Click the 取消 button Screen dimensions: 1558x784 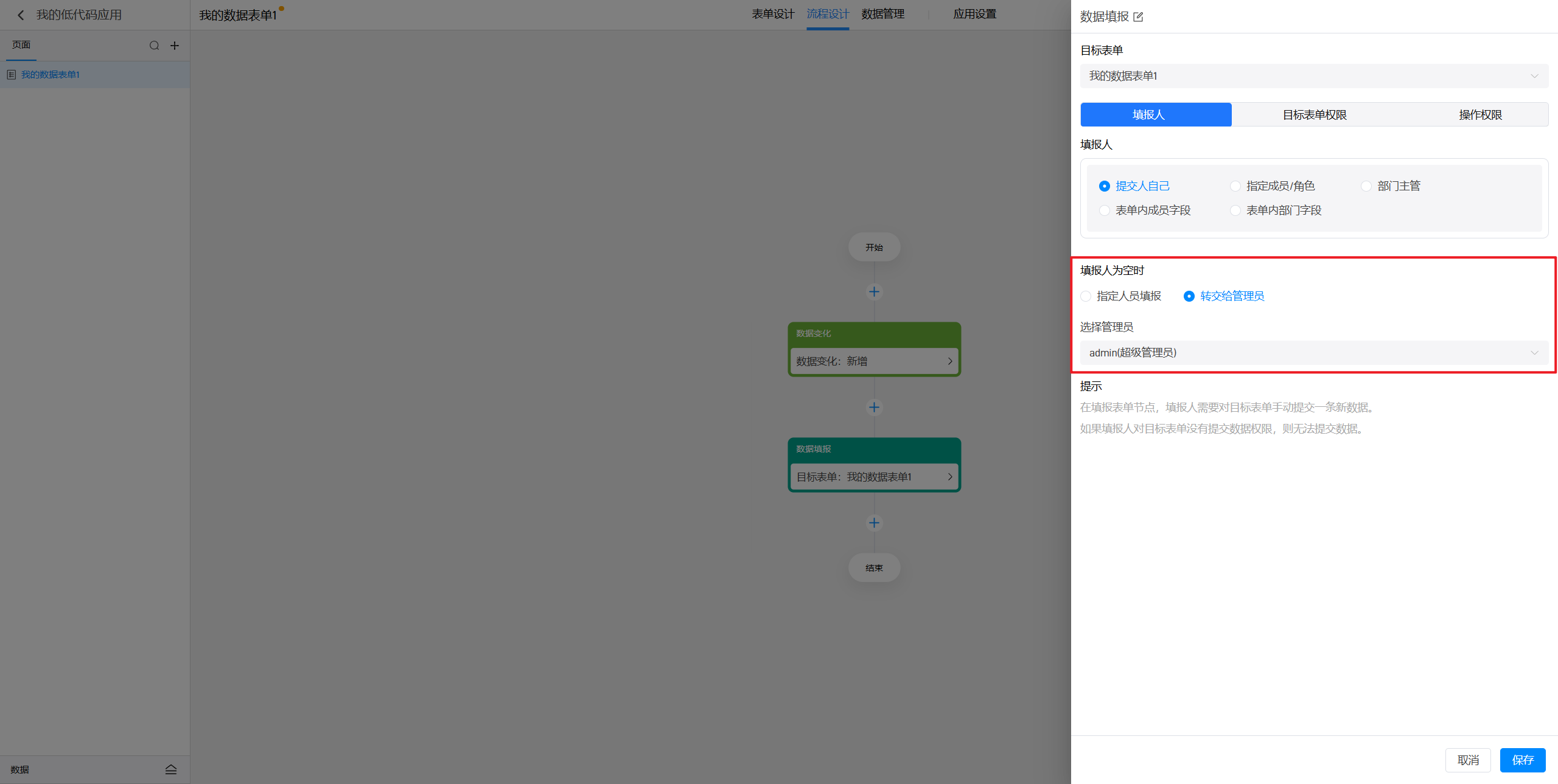[x=1467, y=760]
